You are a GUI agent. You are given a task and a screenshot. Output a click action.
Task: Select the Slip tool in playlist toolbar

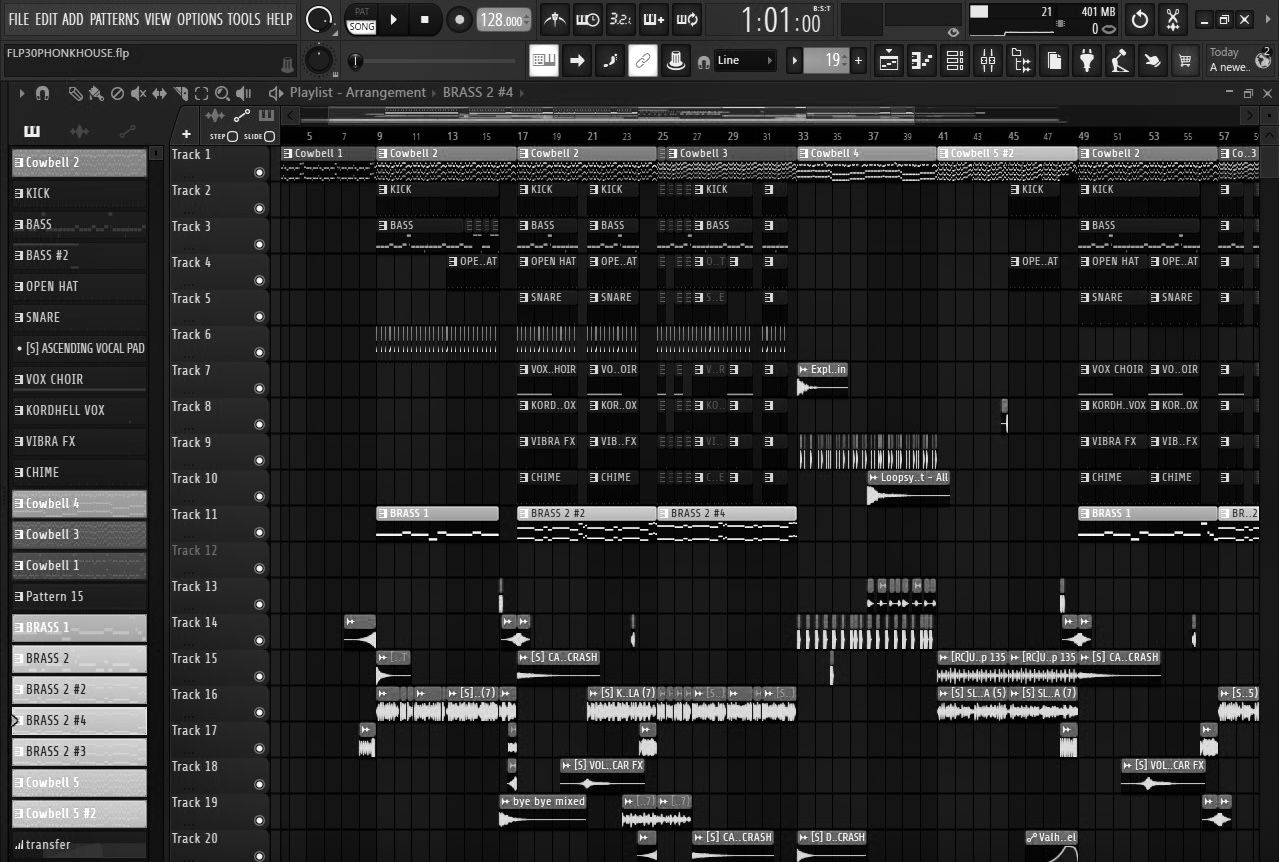[160, 93]
